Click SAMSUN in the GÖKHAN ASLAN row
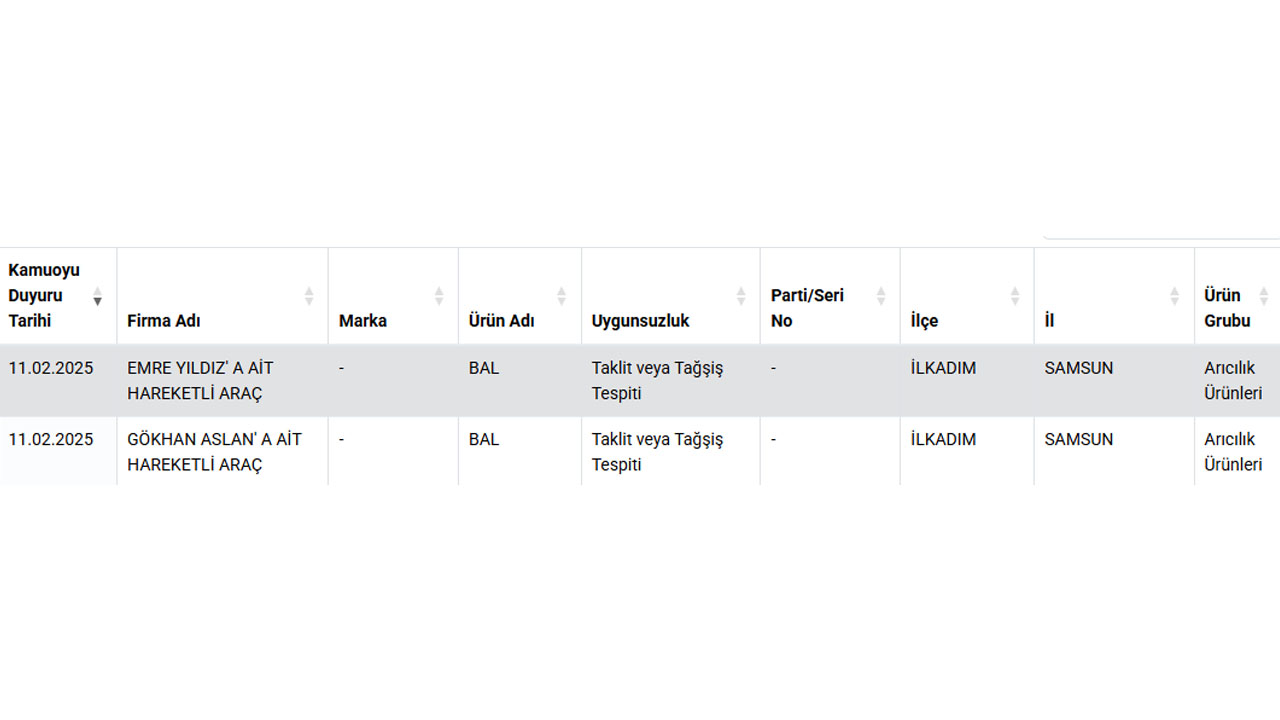1280x720 pixels. (x=1079, y=439)
